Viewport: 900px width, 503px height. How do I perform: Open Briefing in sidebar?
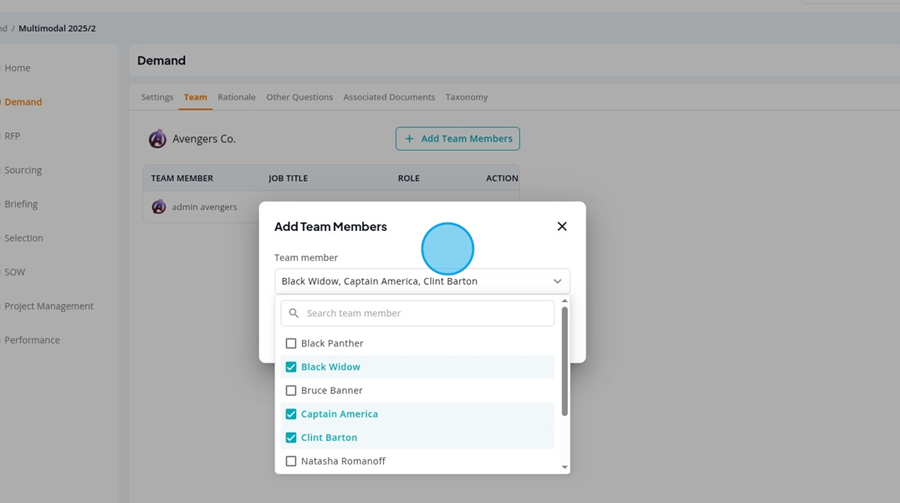click(x=21, y=204)
